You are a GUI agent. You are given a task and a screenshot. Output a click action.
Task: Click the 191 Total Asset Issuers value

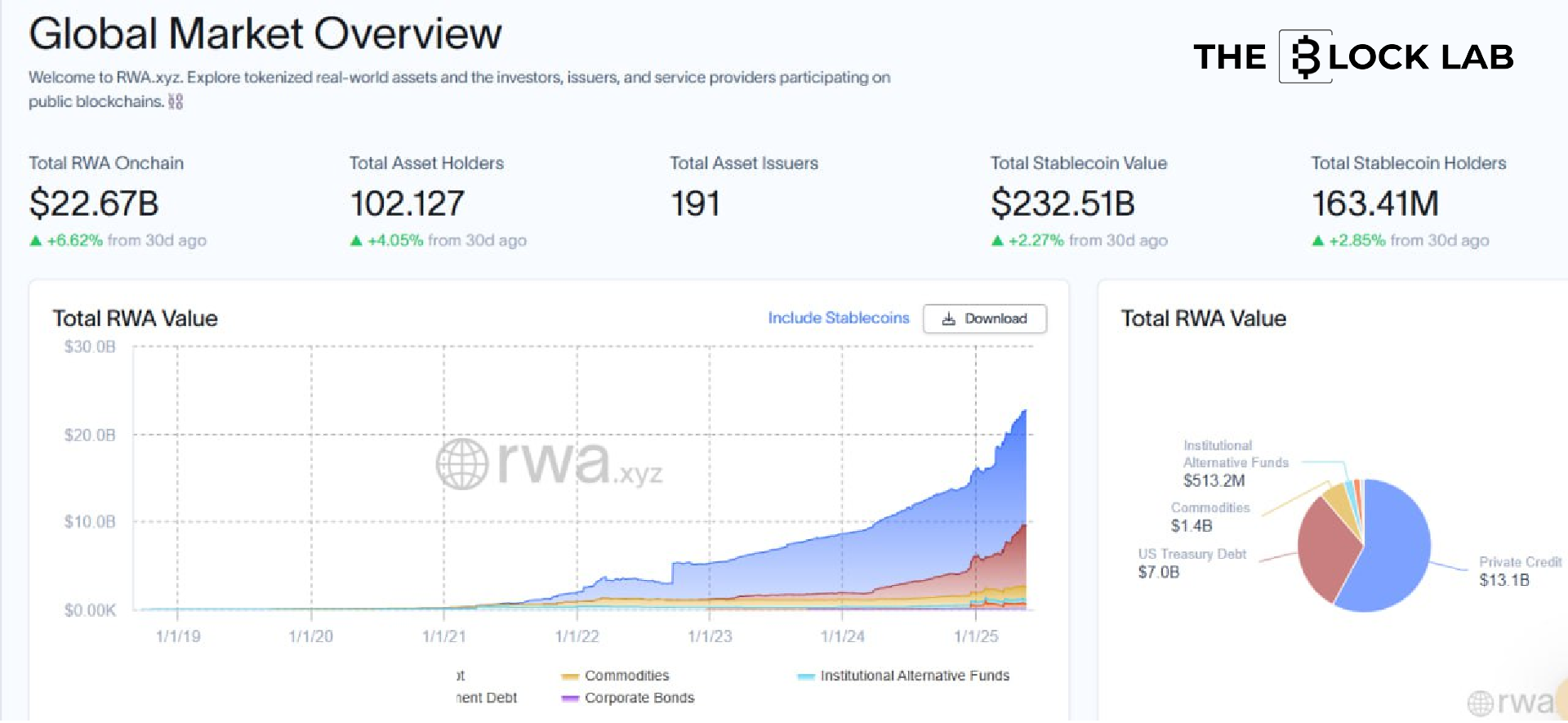click(x=695, y=203)
